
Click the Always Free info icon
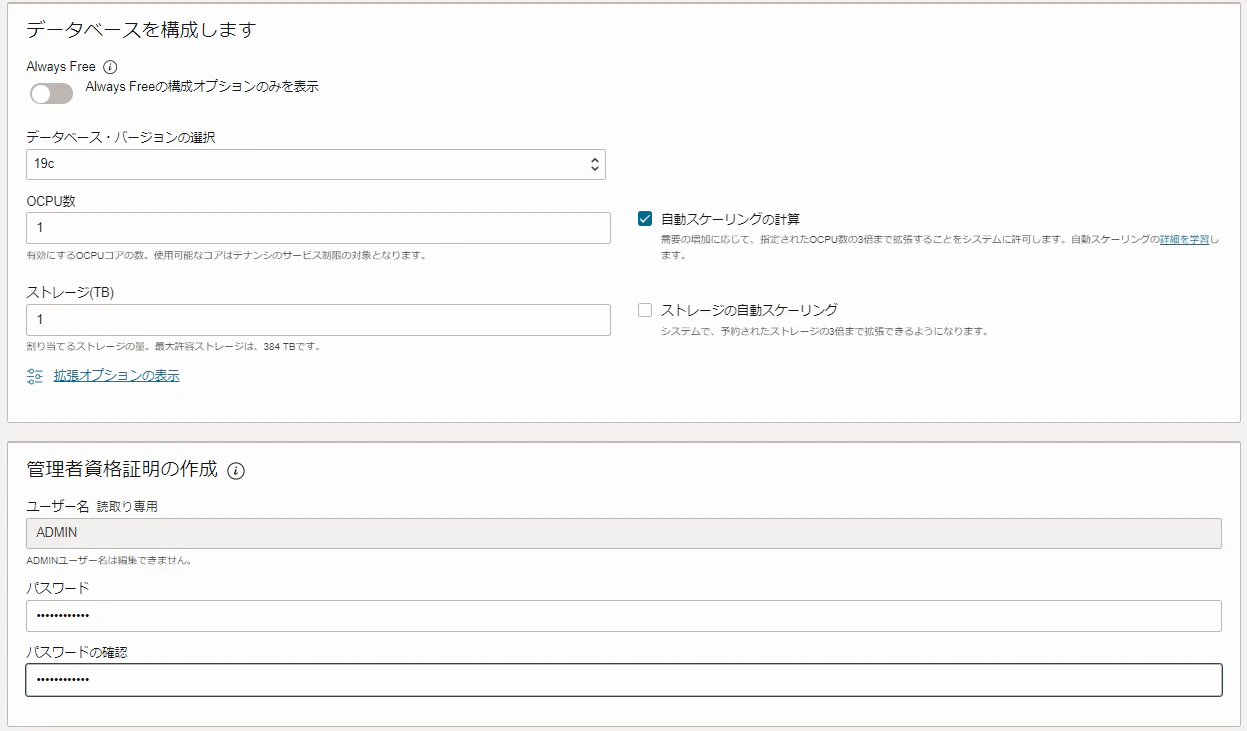(x=110, y=67)
